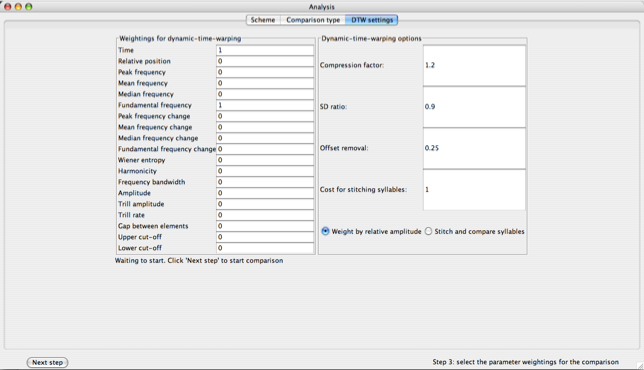Click the Relative position weighting field

pyautogui.click(x=265, y=61)
